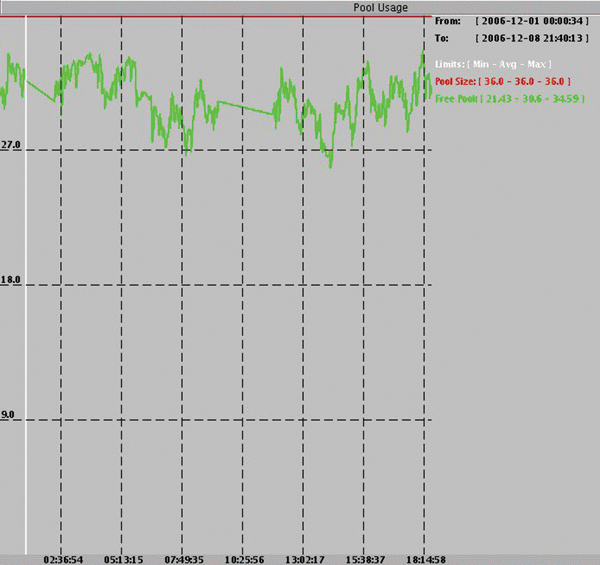Click the To label

[x=444, y=38]
